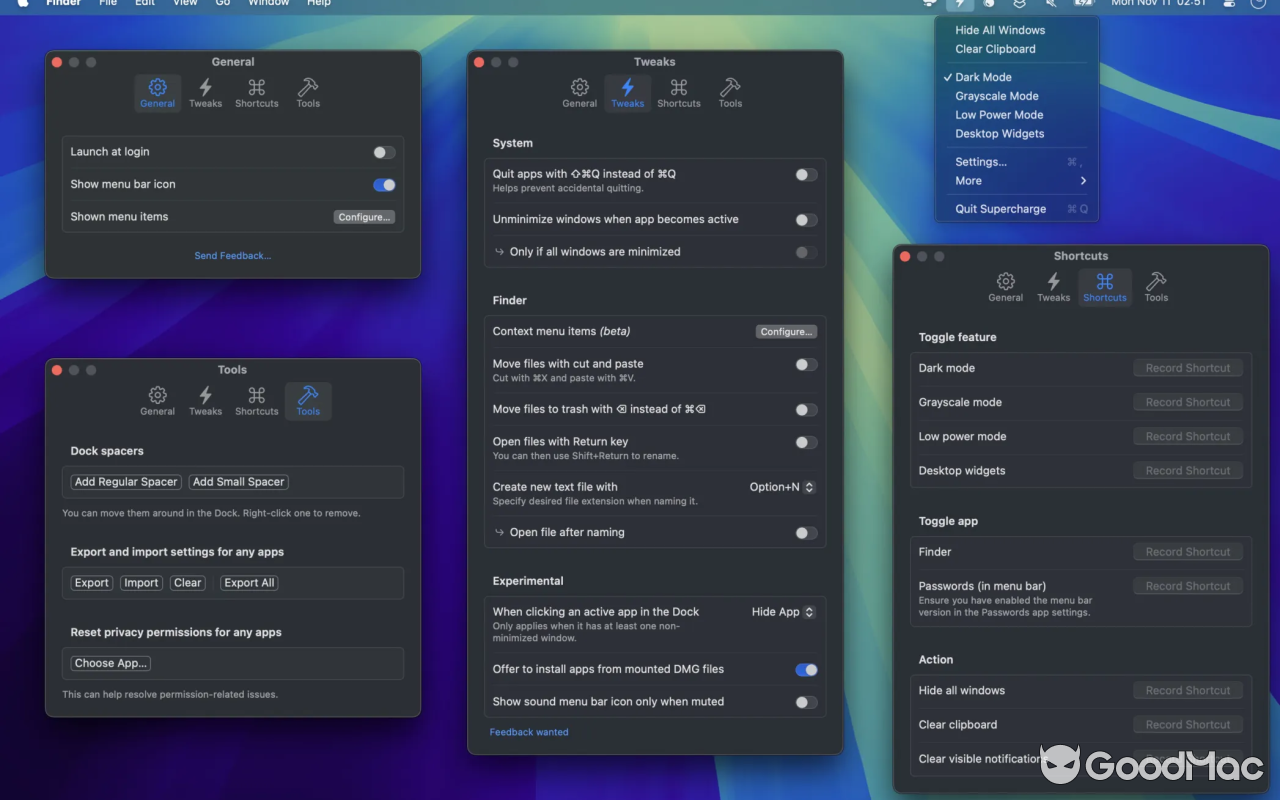Open the Tools hammer tab in the Tweaks window
The image size is (1280, 800).
(730, 92)
